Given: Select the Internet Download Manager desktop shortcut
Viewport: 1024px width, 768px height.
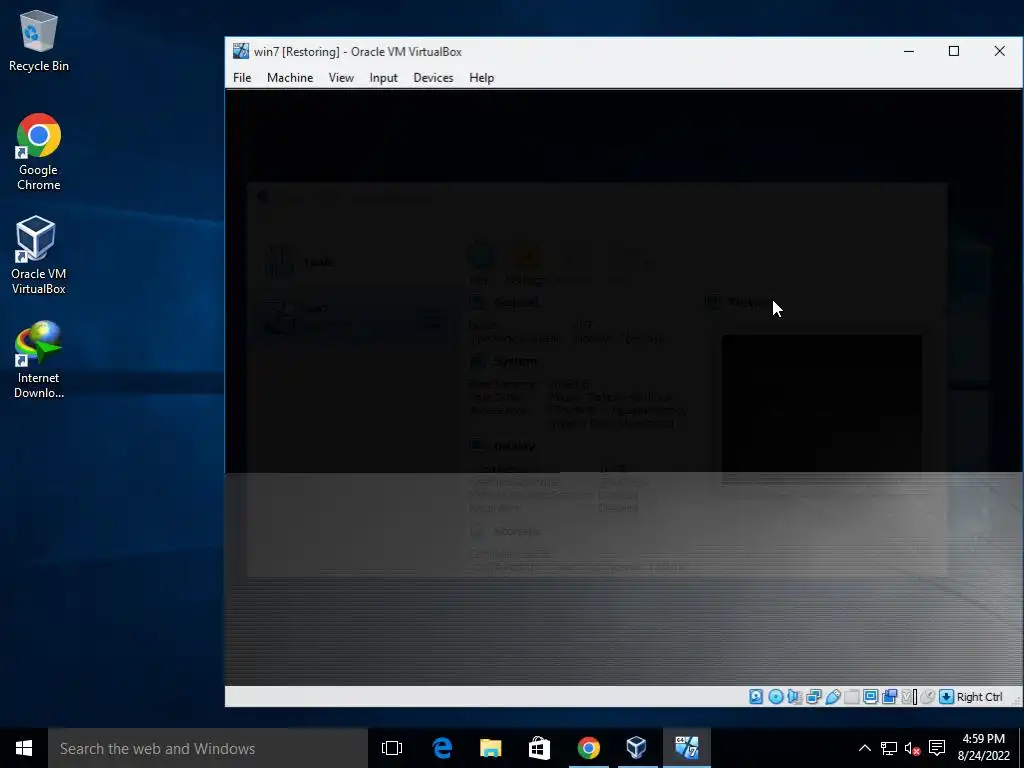Looking at the screenshot, I should pos(39,359).
